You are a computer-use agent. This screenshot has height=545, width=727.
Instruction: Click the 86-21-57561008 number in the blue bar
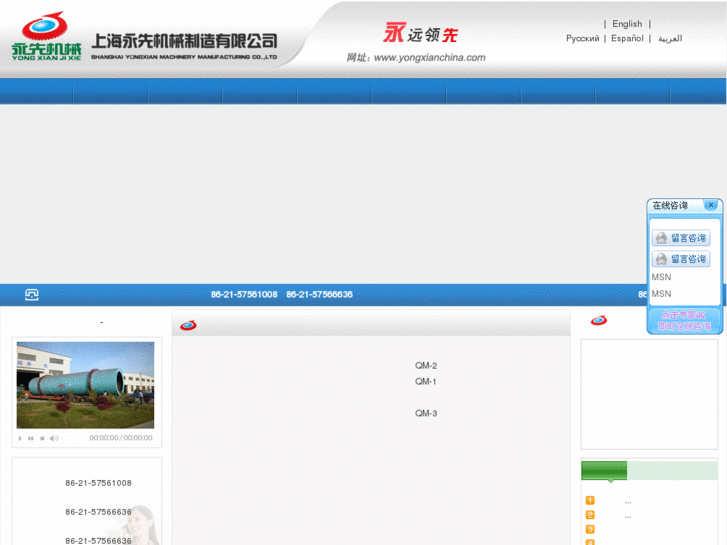coord(244,295)
